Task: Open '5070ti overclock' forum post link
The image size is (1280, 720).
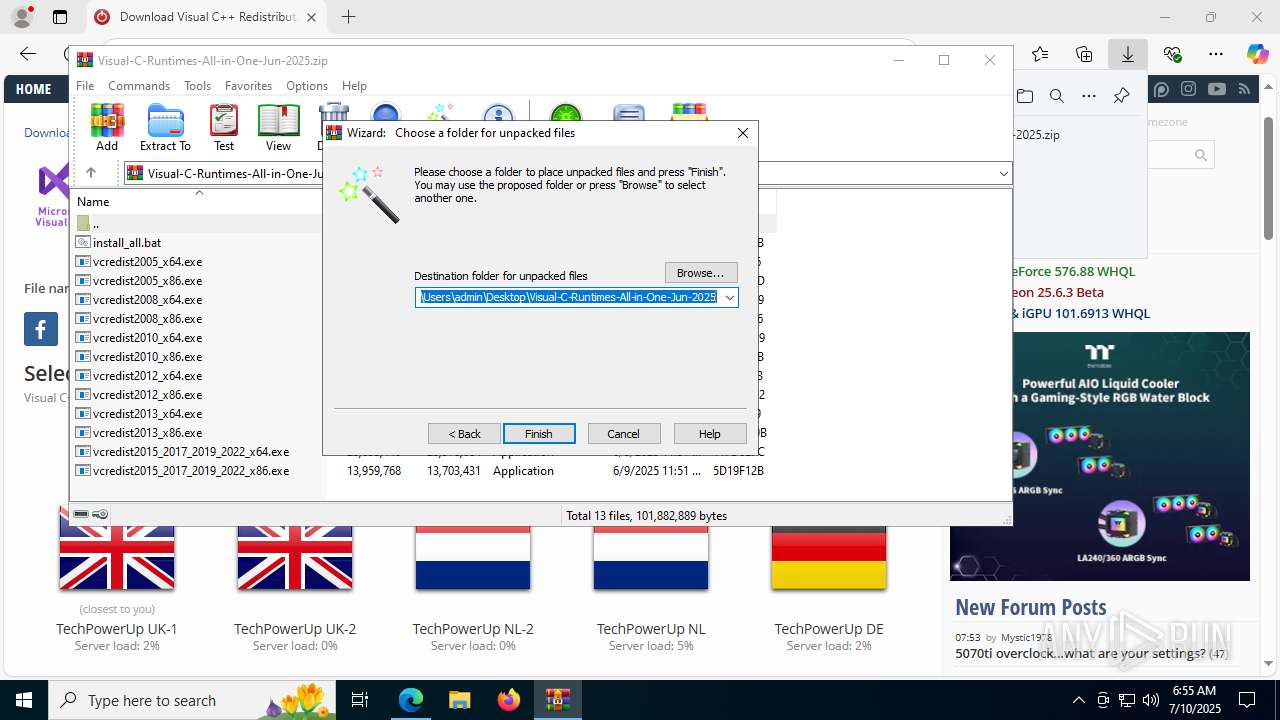Action: (1080, 654)
